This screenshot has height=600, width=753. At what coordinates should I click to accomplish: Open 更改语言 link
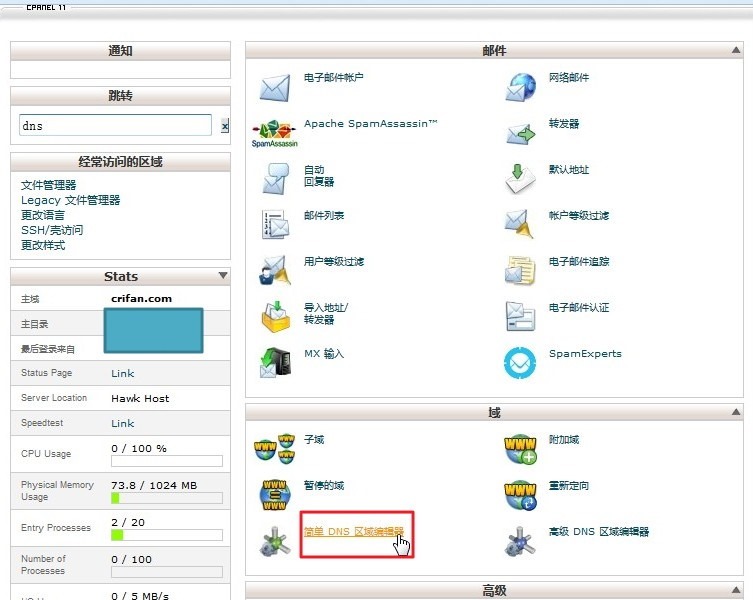point(43,215)
